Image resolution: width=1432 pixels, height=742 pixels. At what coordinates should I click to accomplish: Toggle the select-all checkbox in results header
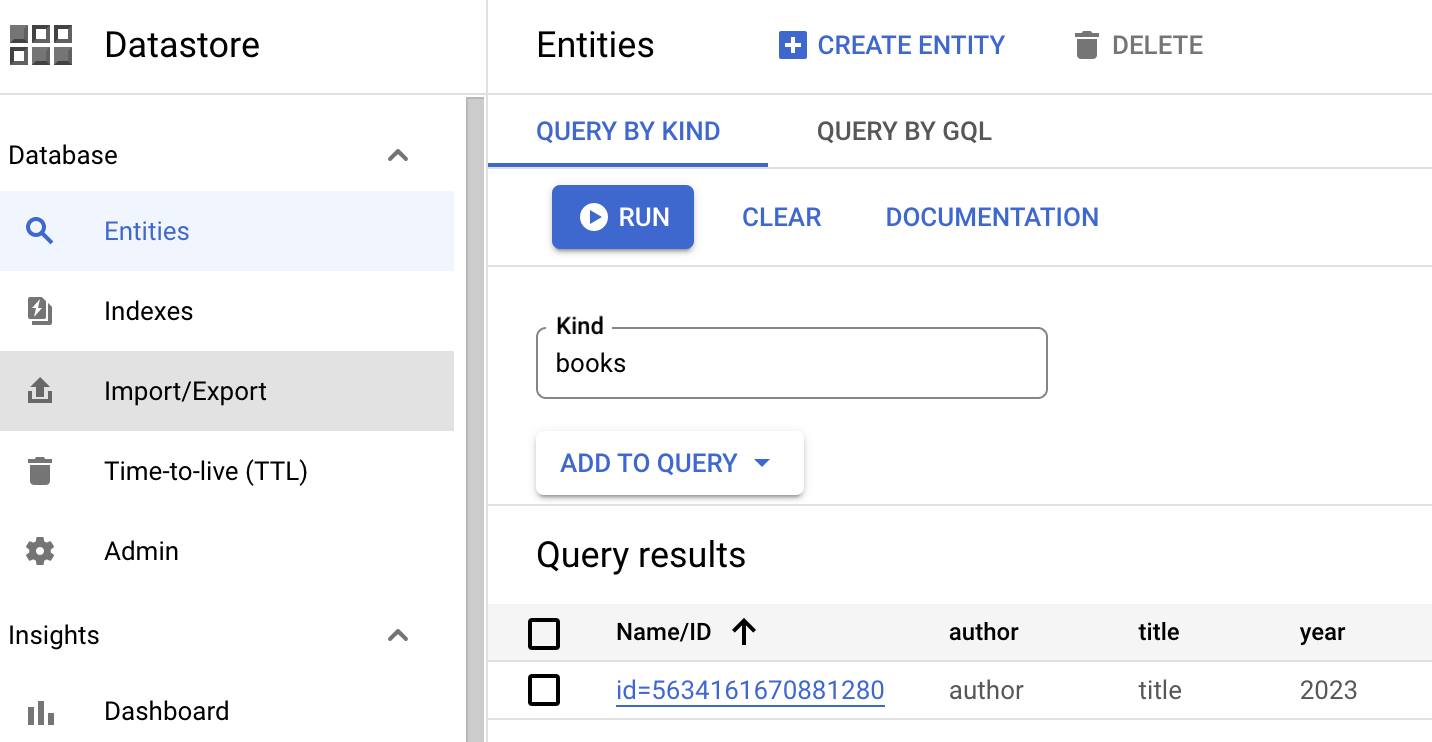[x=544, y=633]
